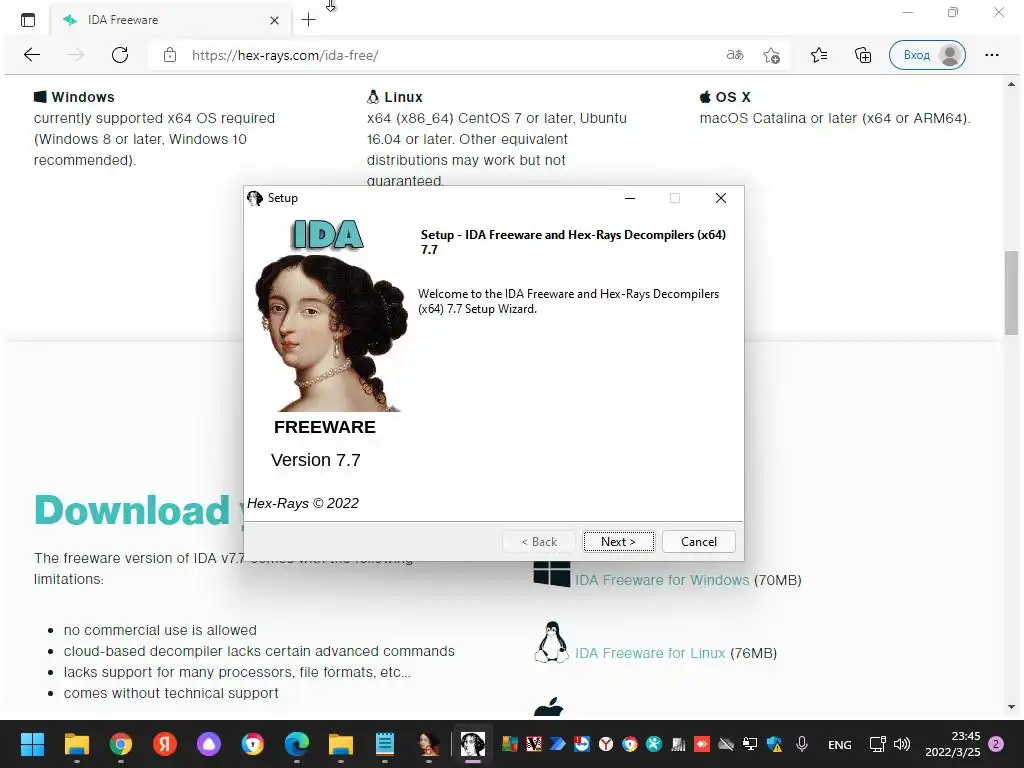The image size is (1024, 768).
Task: Click the microphone icon in system tray
Action: 802,744
